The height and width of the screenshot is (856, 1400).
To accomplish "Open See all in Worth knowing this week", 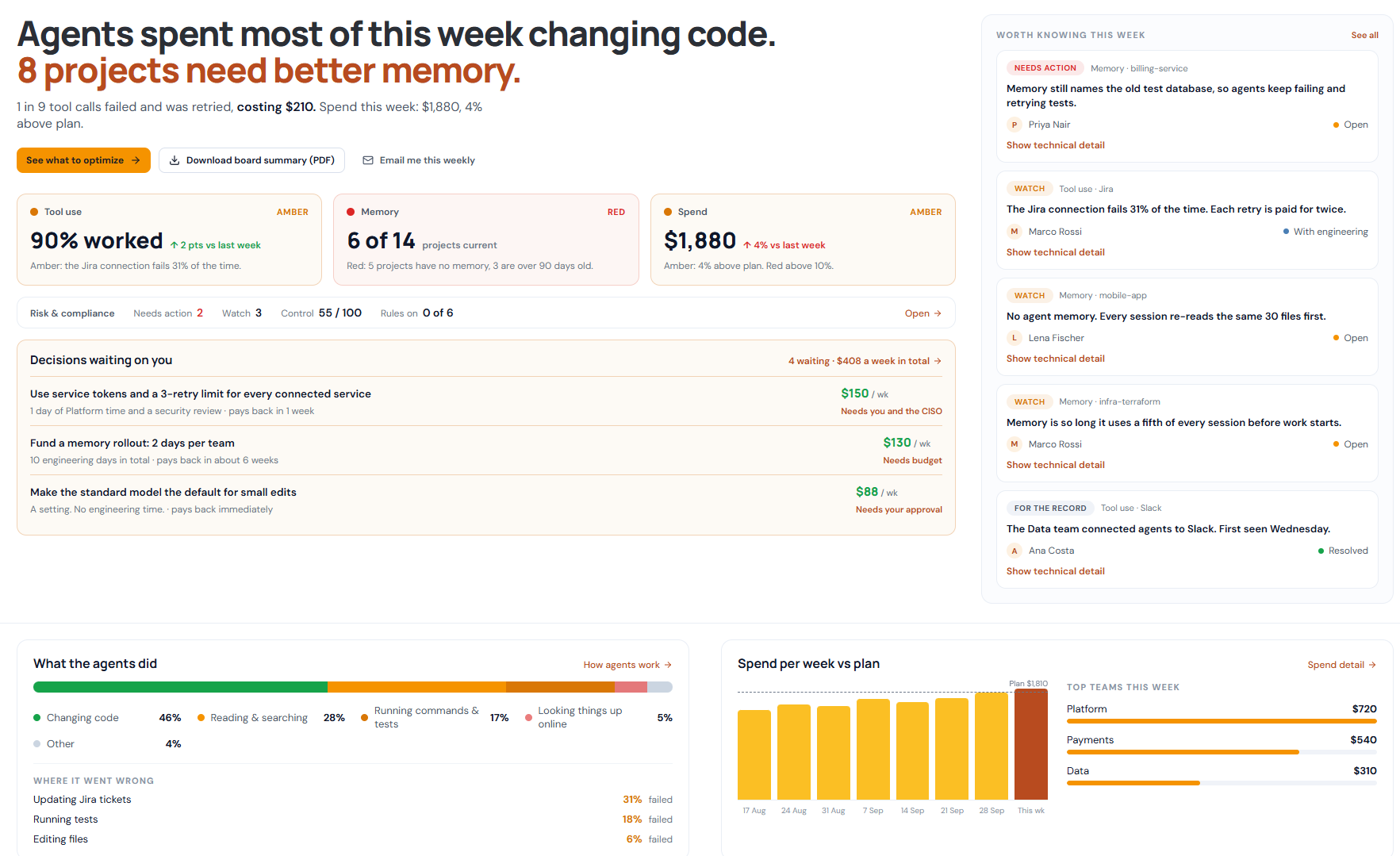I will point(1364,35).
